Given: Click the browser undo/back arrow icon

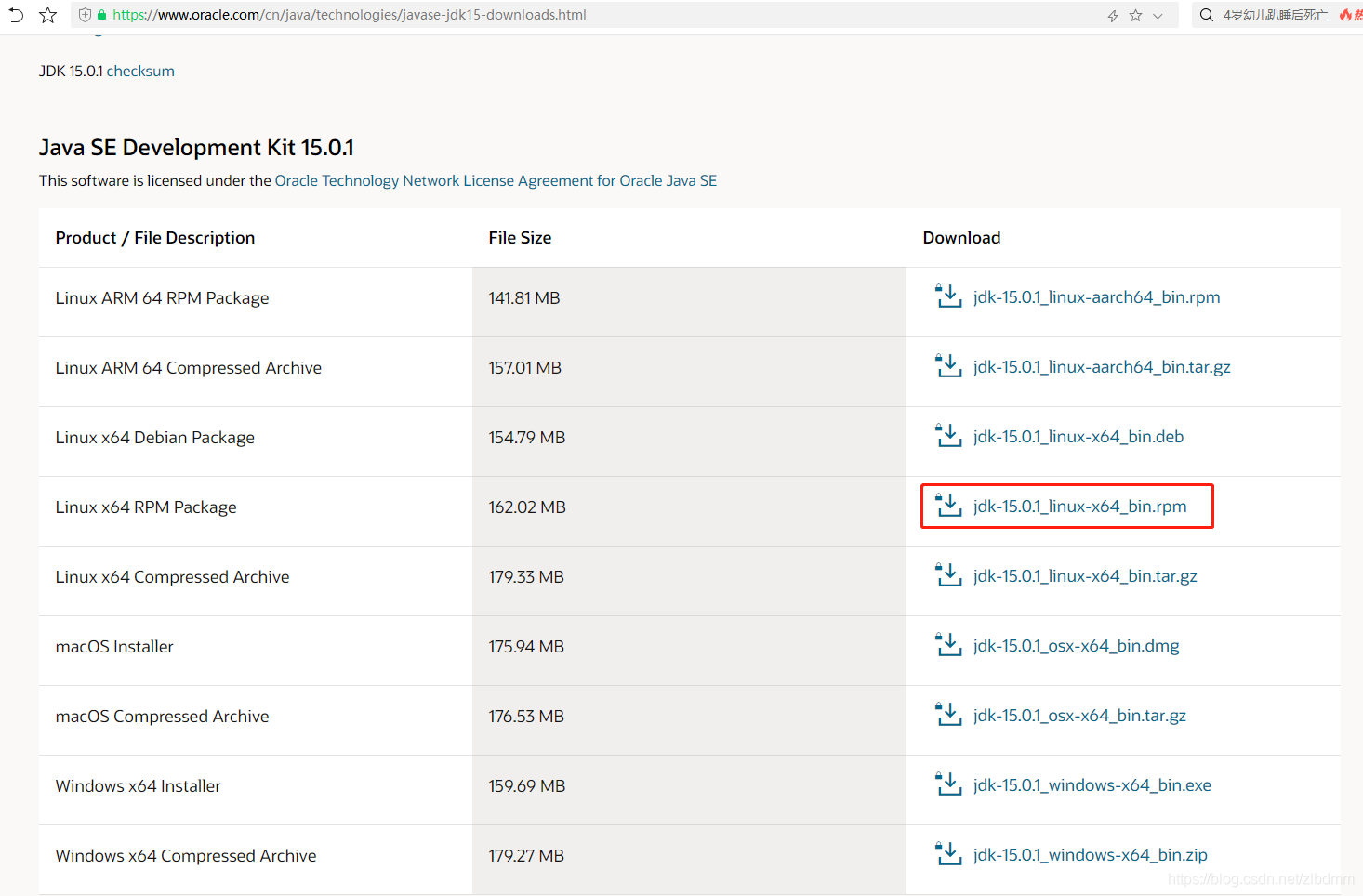Looking at the screenshot, I should click(x=16, y=15).
